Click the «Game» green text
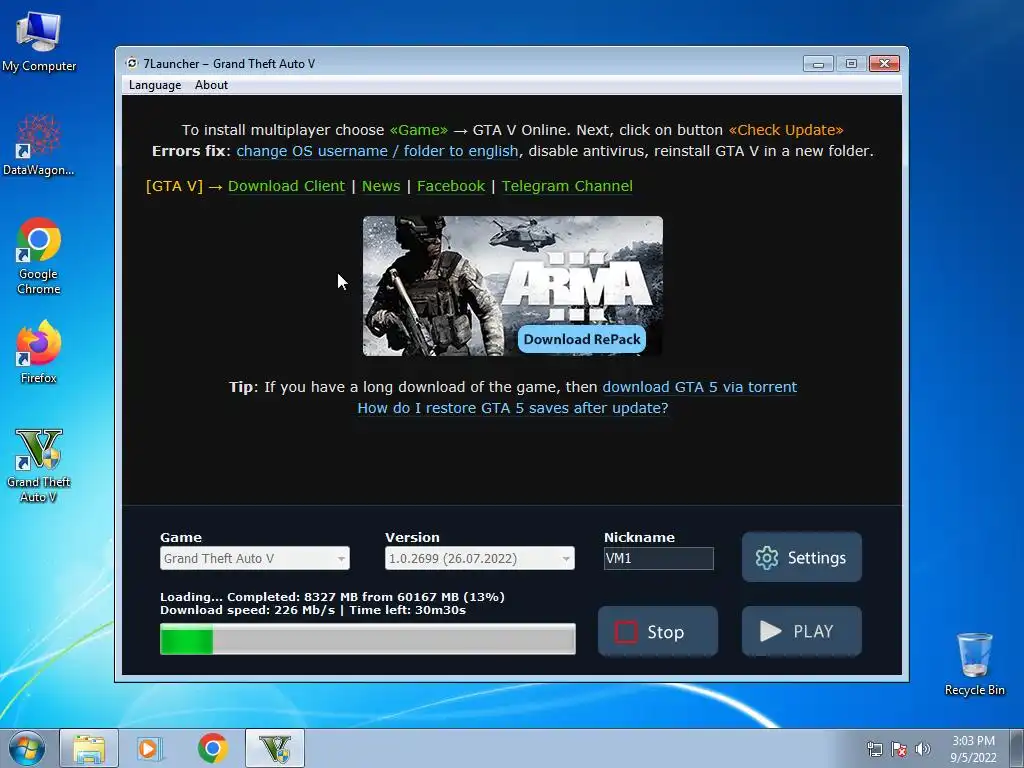The width and height of the screenshot is (1024, 768). coord(419,130)
